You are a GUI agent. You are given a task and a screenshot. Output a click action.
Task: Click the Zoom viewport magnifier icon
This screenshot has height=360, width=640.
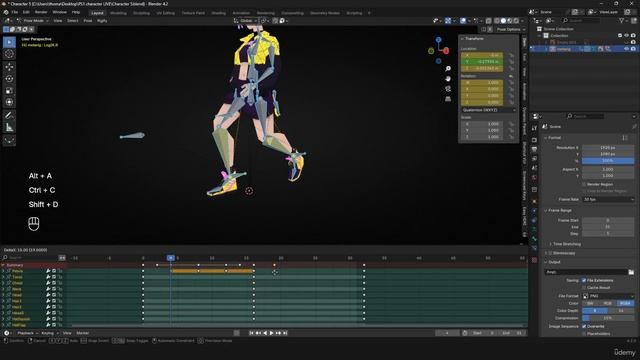click(x=448, y=69)
